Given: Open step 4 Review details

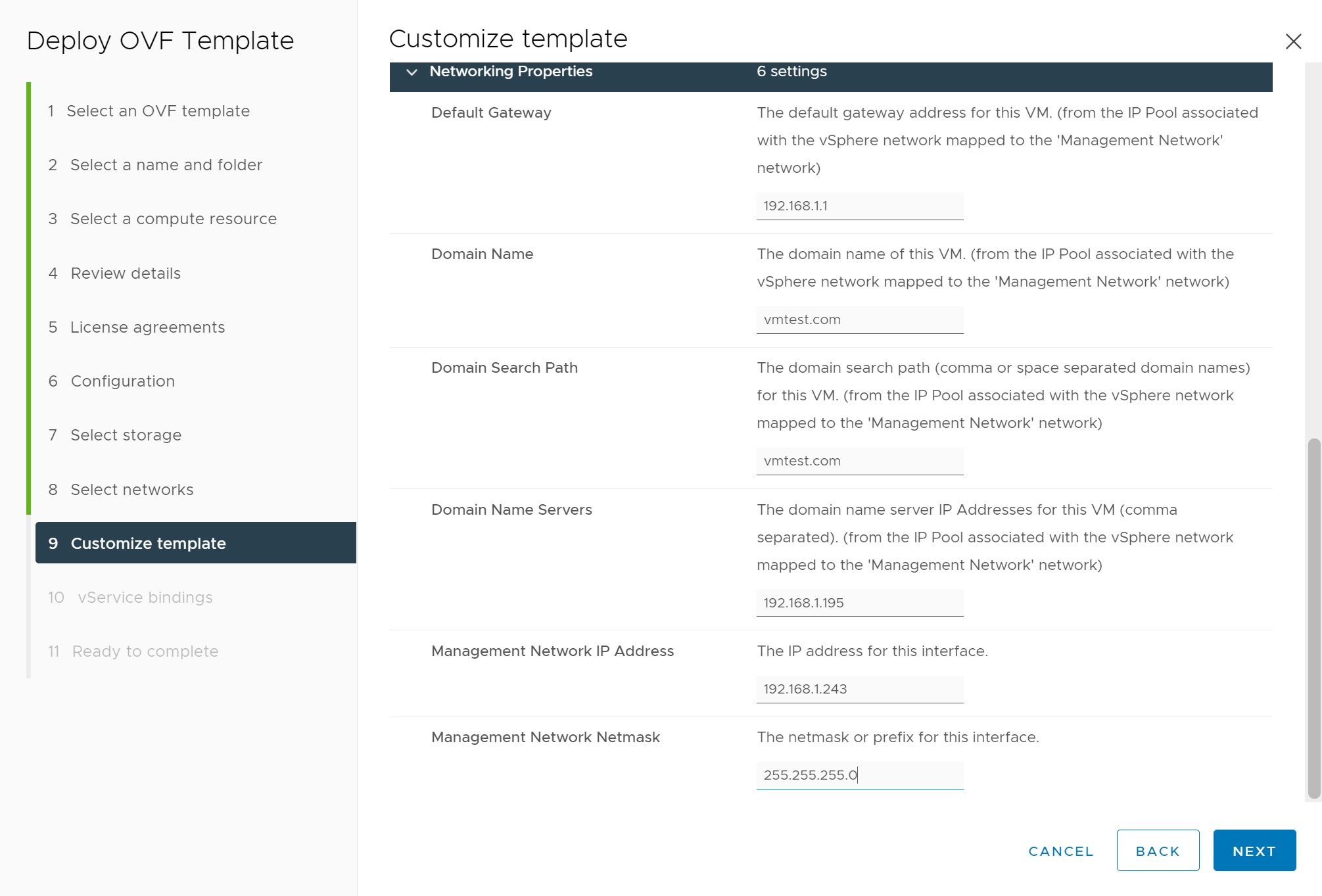Looking at the screenshot, I should [x=125, y=273].
